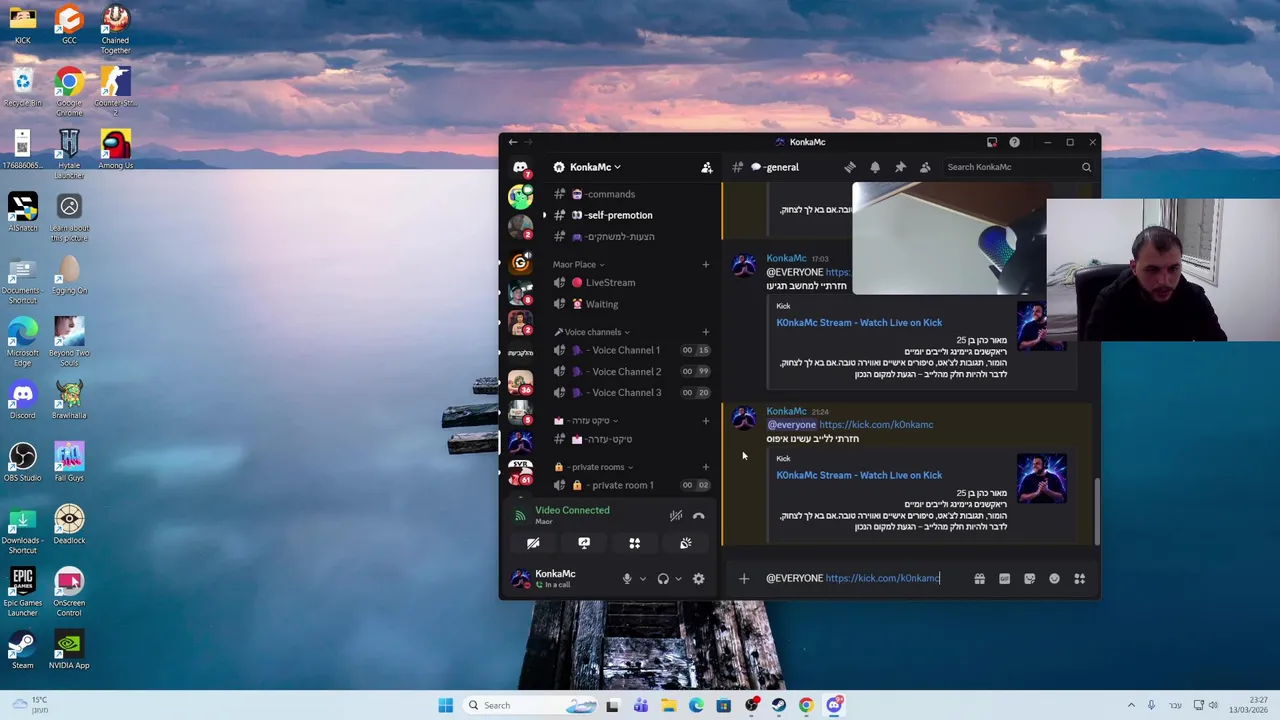Join private room 1

(x=632, y=485)
